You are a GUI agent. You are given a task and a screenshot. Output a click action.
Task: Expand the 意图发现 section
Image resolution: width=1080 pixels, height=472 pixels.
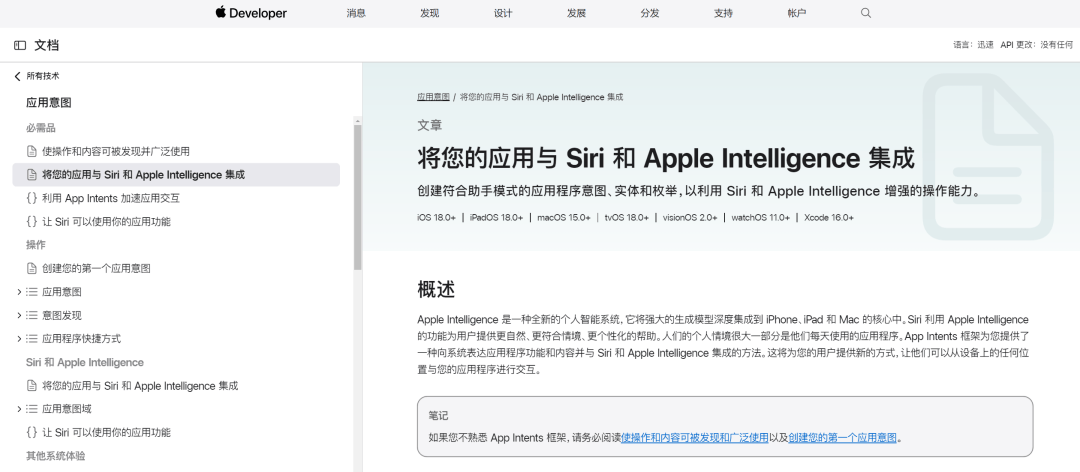pyautogui.click(x=19, y=316)
